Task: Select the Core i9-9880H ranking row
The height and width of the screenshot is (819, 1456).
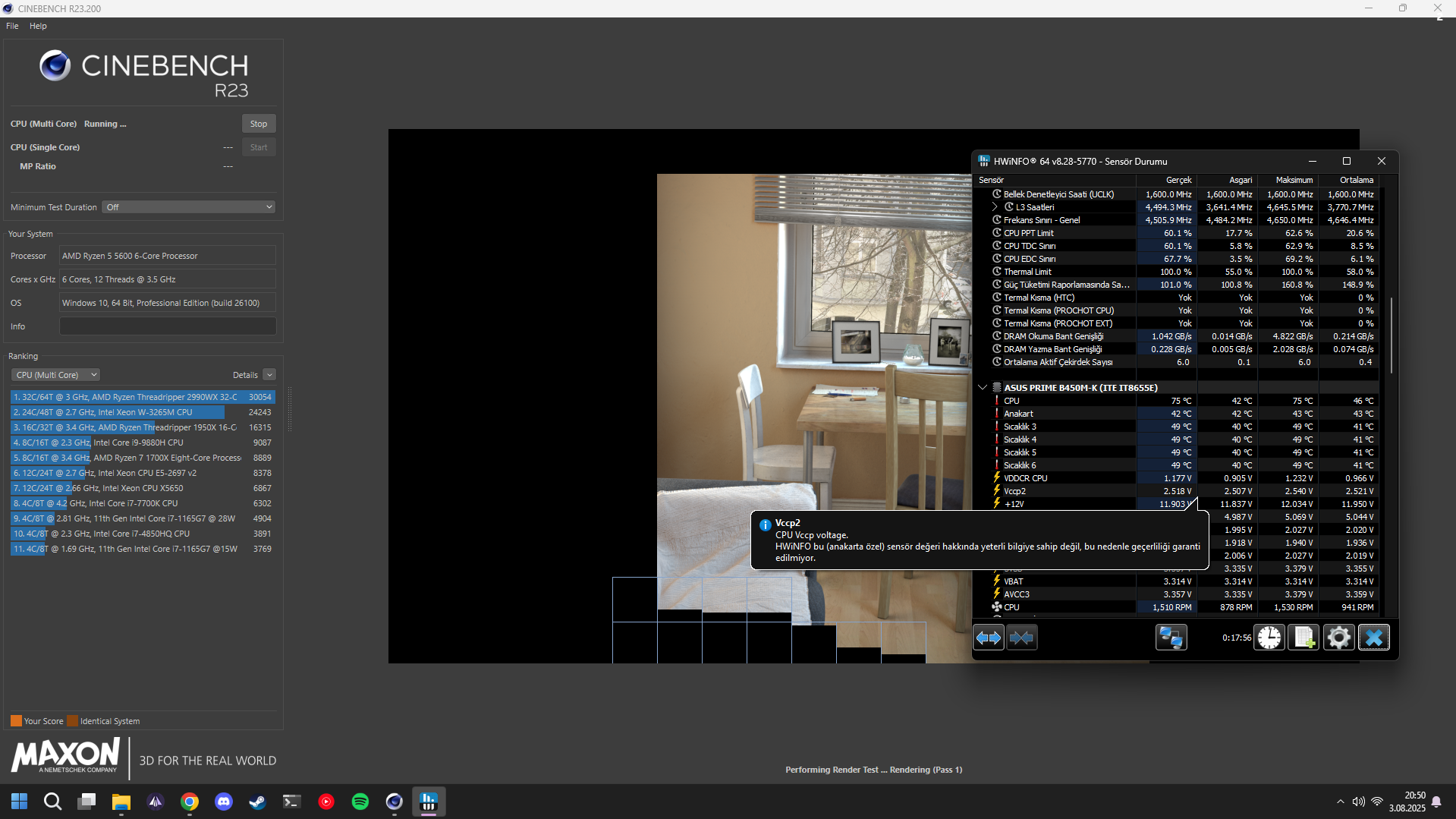Action: pos(143,443)
